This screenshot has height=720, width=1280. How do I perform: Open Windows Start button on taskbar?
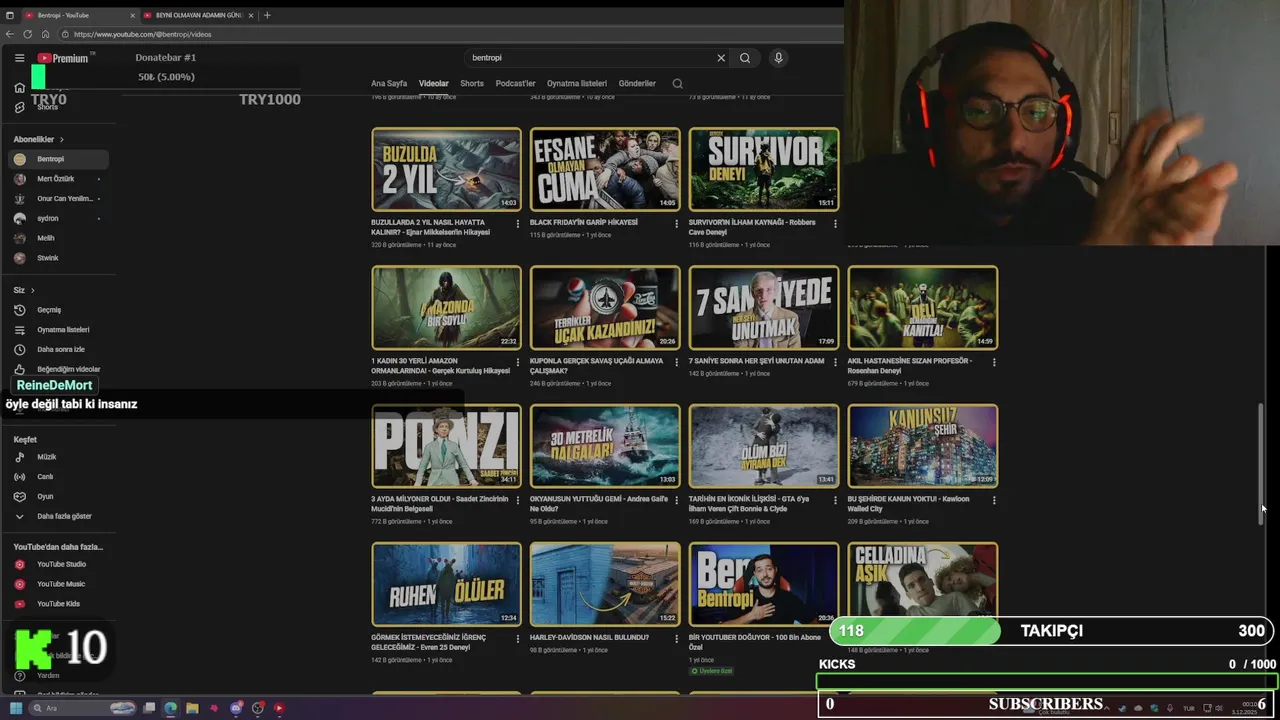[x=16, y=708]
